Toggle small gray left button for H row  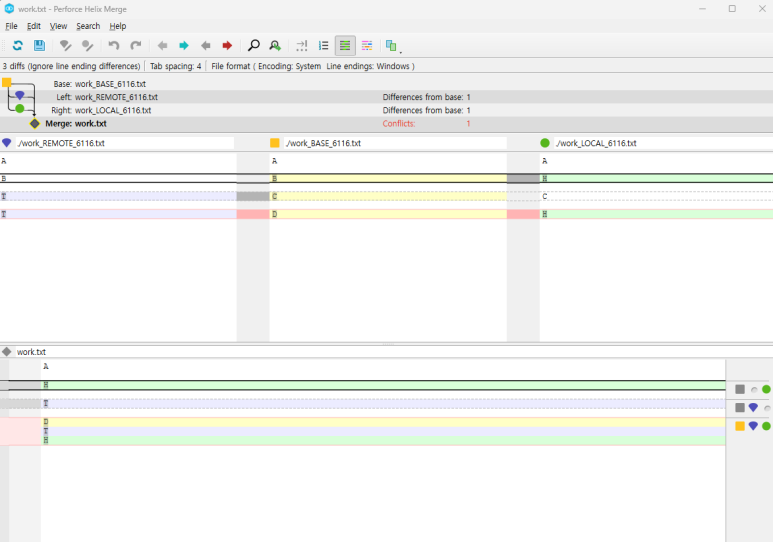pyautogui.click(x=754, y=390)
